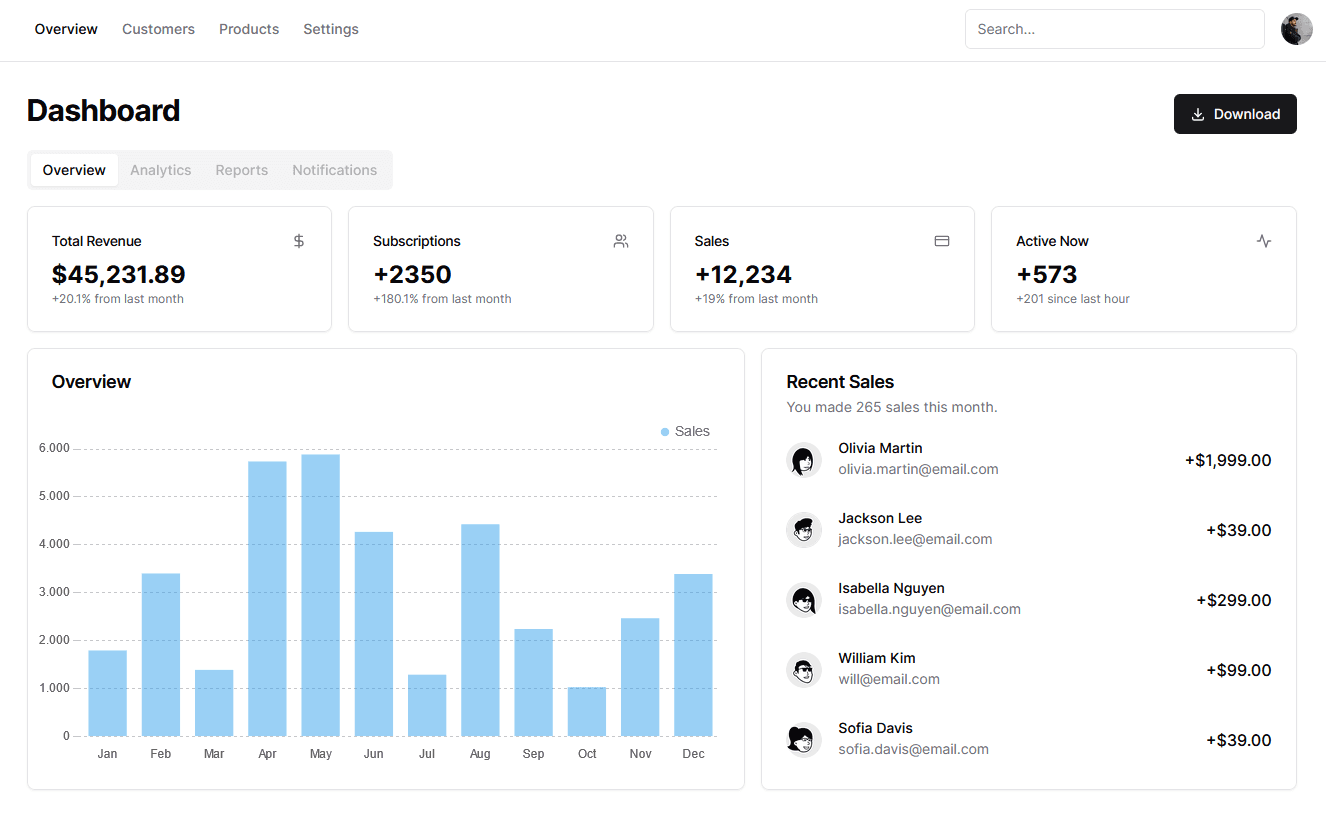This screenshot has height=819, width=1326.
Task: Switch to the Analytics tab
Action: click(160, 170)
